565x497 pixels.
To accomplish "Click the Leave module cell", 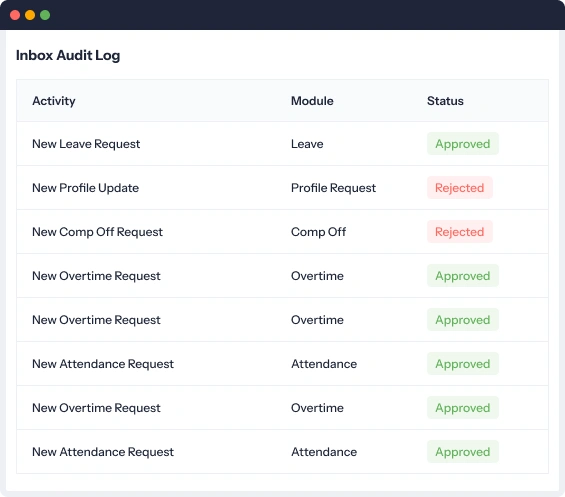I will tap(307, 144).
